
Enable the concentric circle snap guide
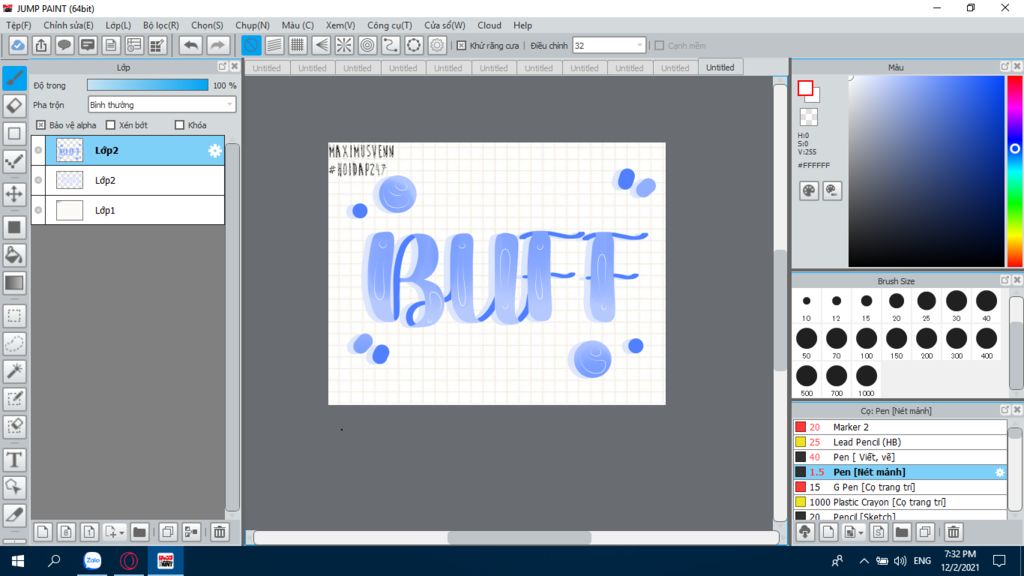pyautogui.click(x=368, y=45)
